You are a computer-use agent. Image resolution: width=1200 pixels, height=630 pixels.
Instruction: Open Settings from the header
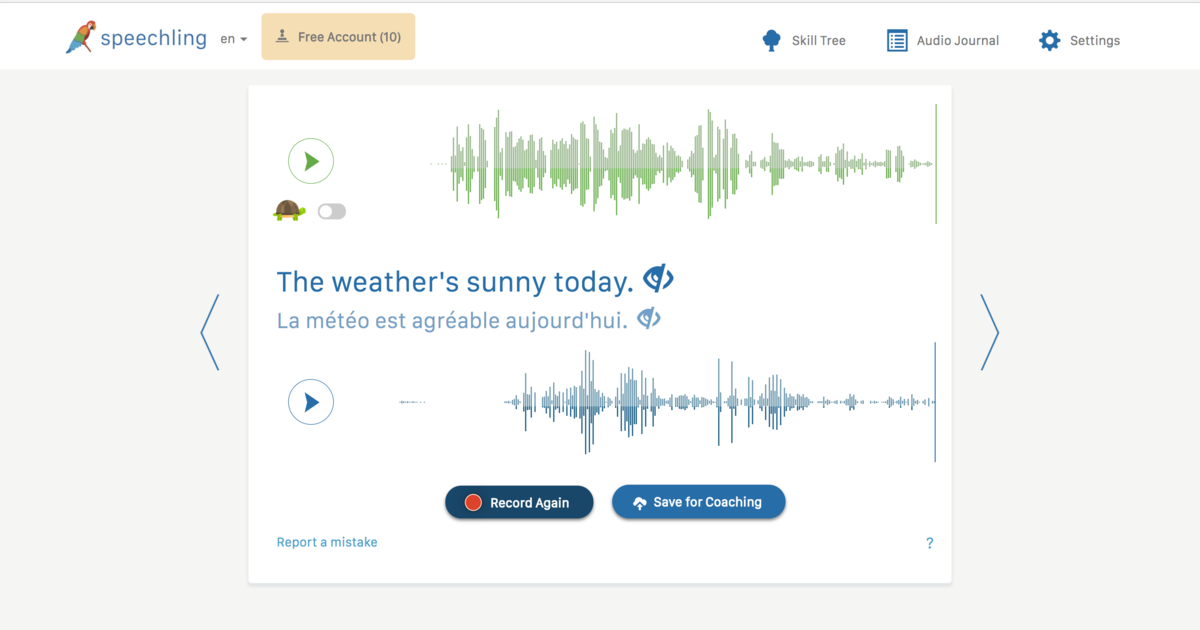[x=1079, y=41]
